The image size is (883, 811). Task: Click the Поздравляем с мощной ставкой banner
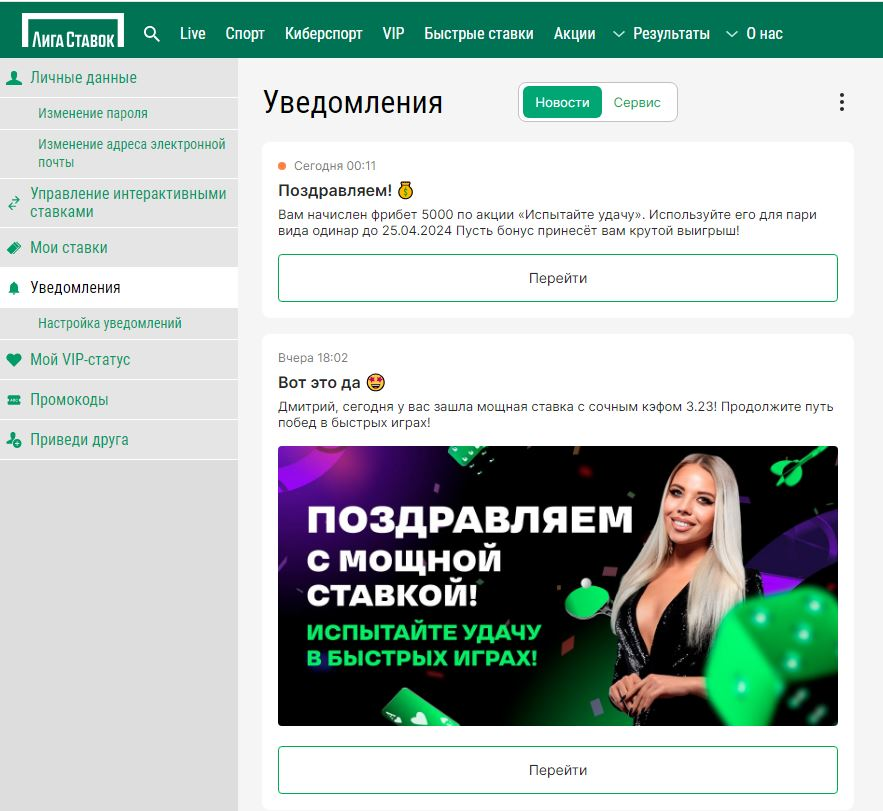coord(557,585)
